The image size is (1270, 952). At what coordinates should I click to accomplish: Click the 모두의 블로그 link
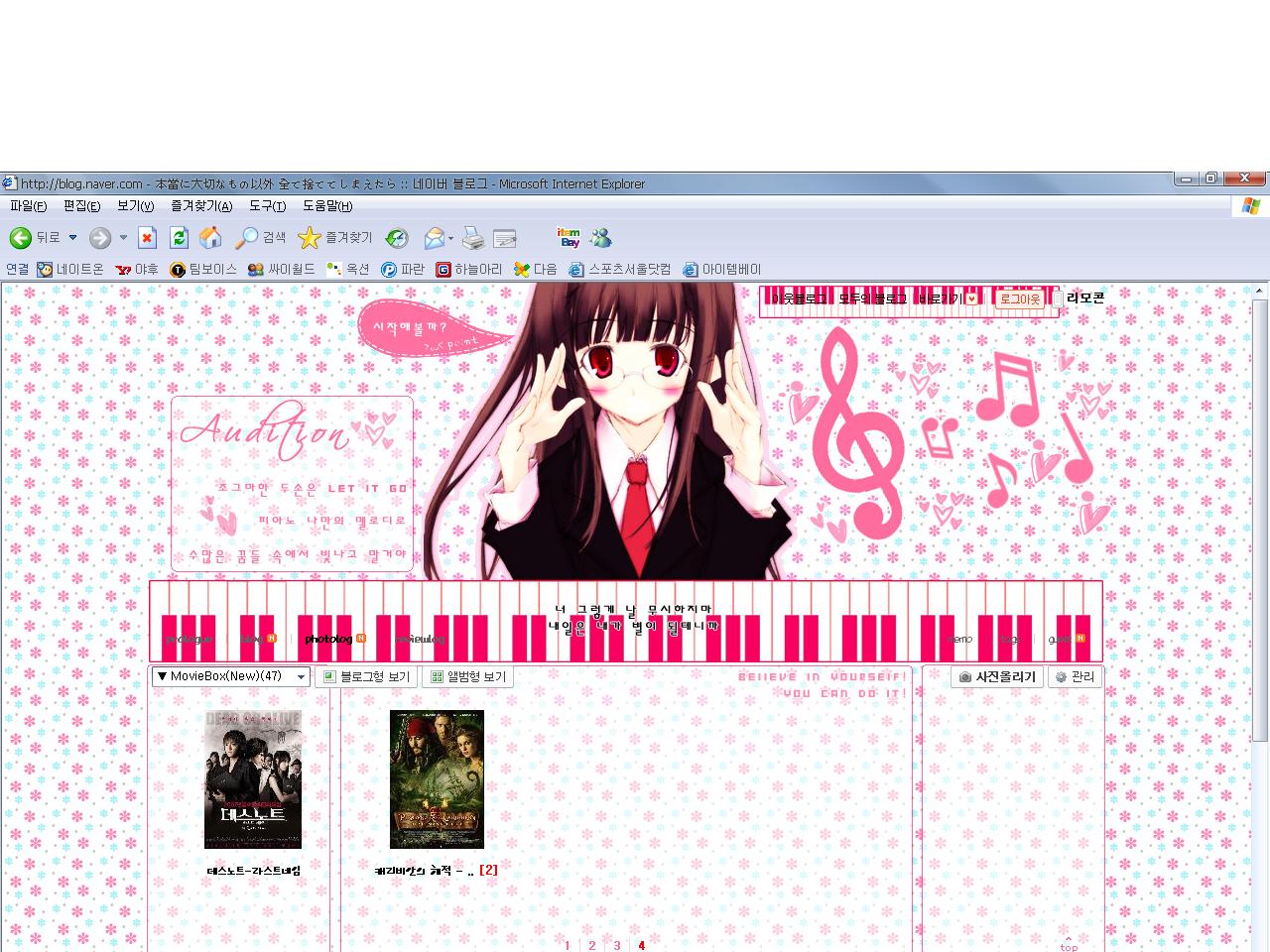872,298
